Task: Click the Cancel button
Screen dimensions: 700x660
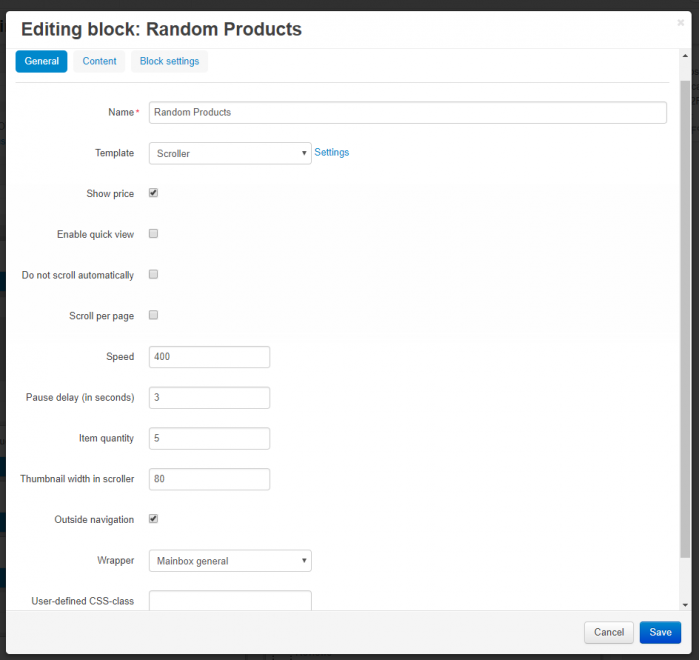Action: (608, 632)
